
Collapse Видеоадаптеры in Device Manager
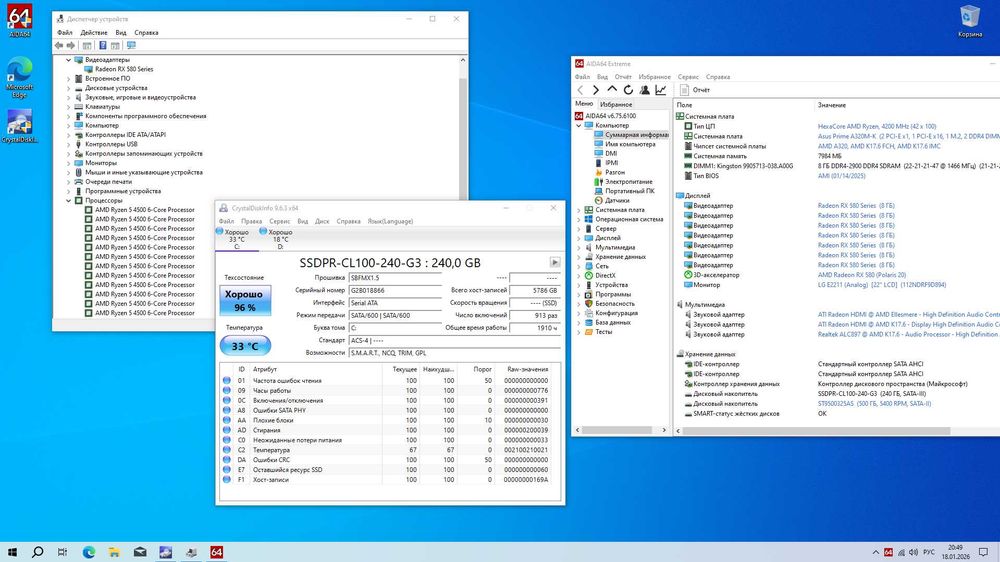click(x=68, y=60)
